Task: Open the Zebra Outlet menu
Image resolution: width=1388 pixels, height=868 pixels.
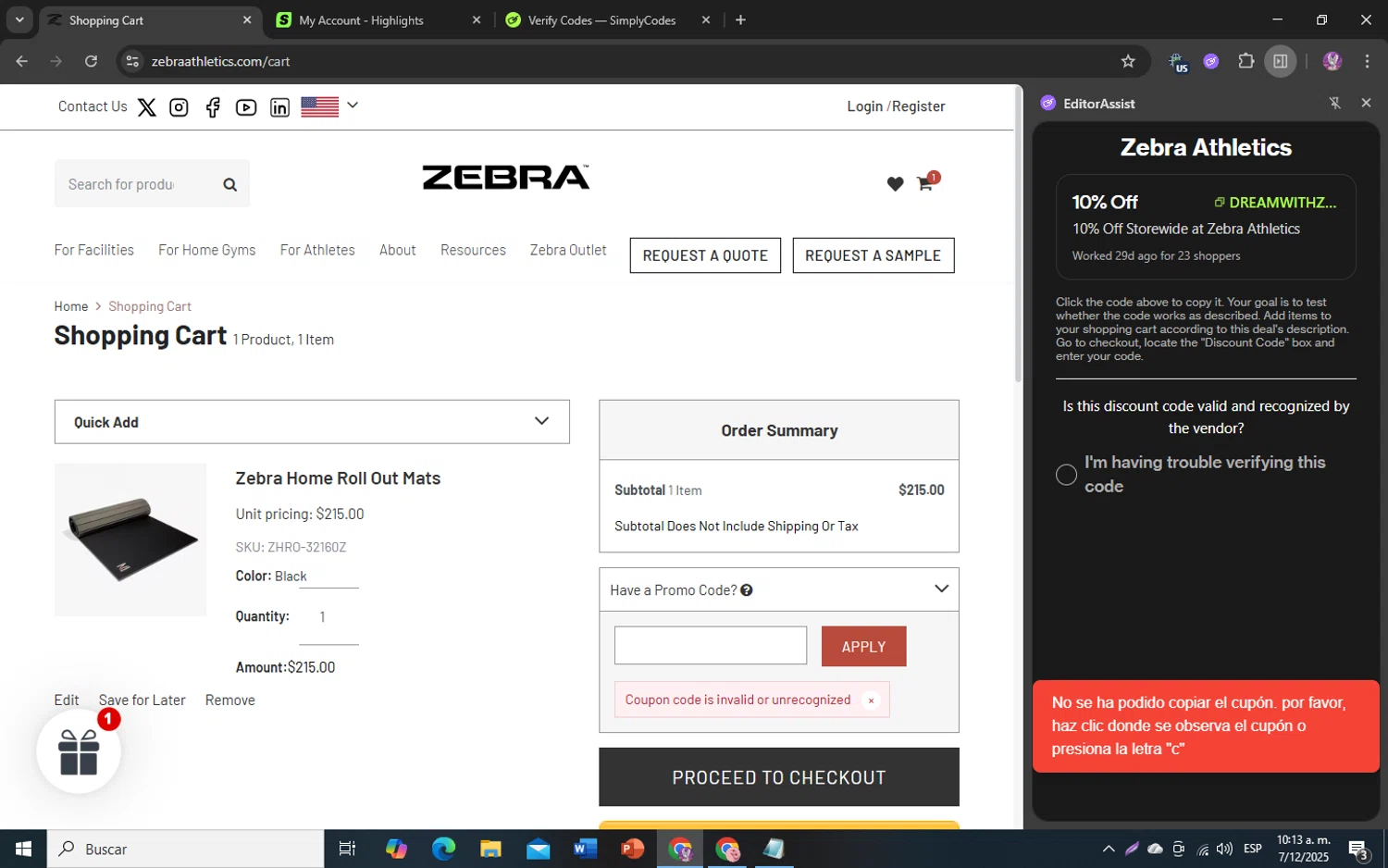Action: (x=568, y=250)
